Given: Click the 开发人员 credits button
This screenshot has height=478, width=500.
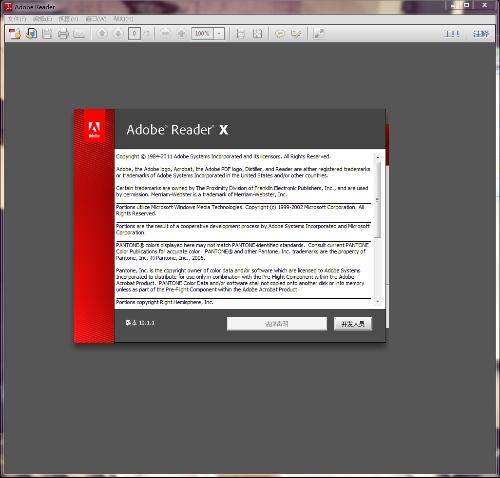Looking at the screenshot, I should click(x=353, y=324).
